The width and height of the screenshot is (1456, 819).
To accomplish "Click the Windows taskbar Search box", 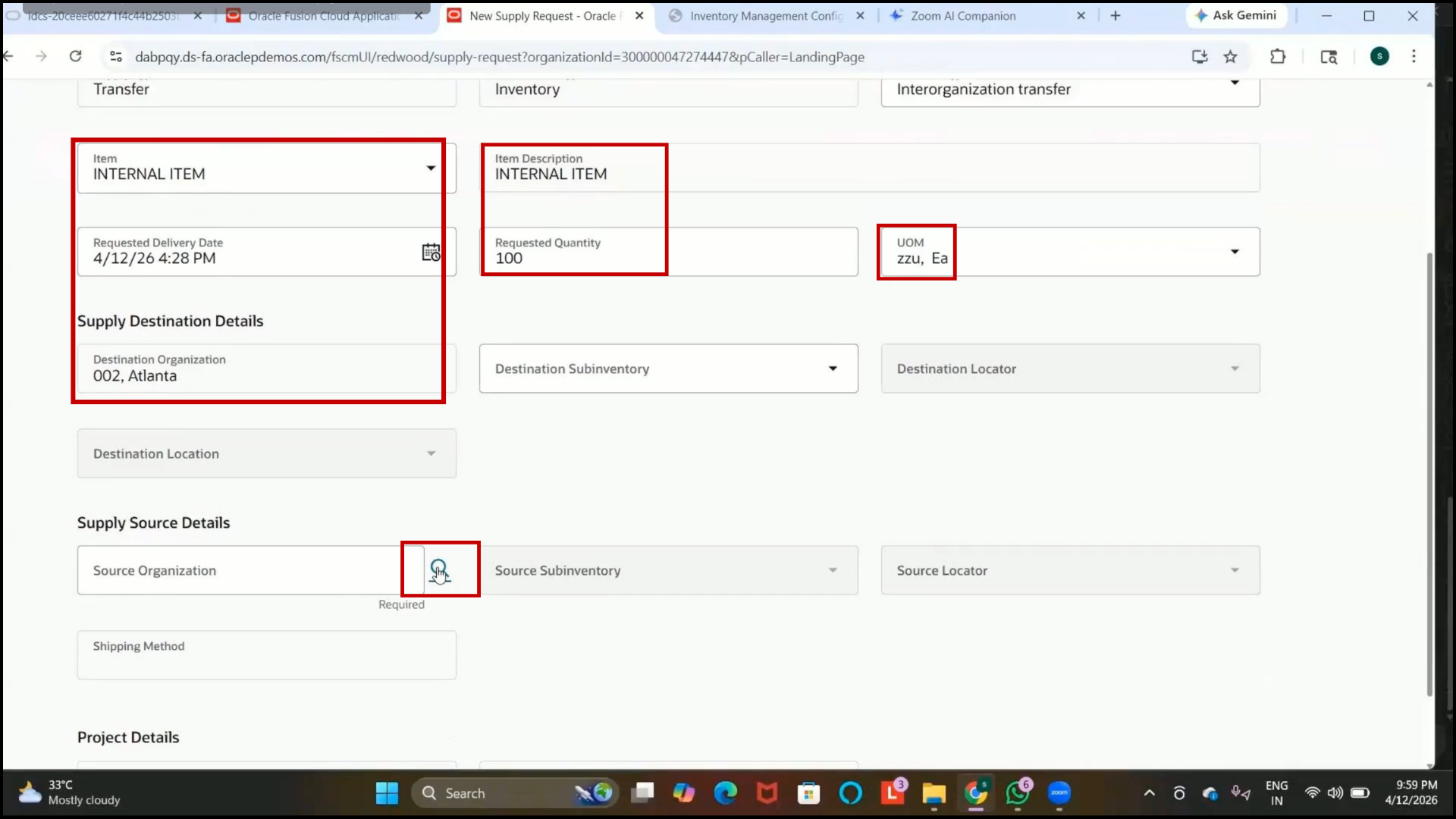I will (x=516, y=793).
